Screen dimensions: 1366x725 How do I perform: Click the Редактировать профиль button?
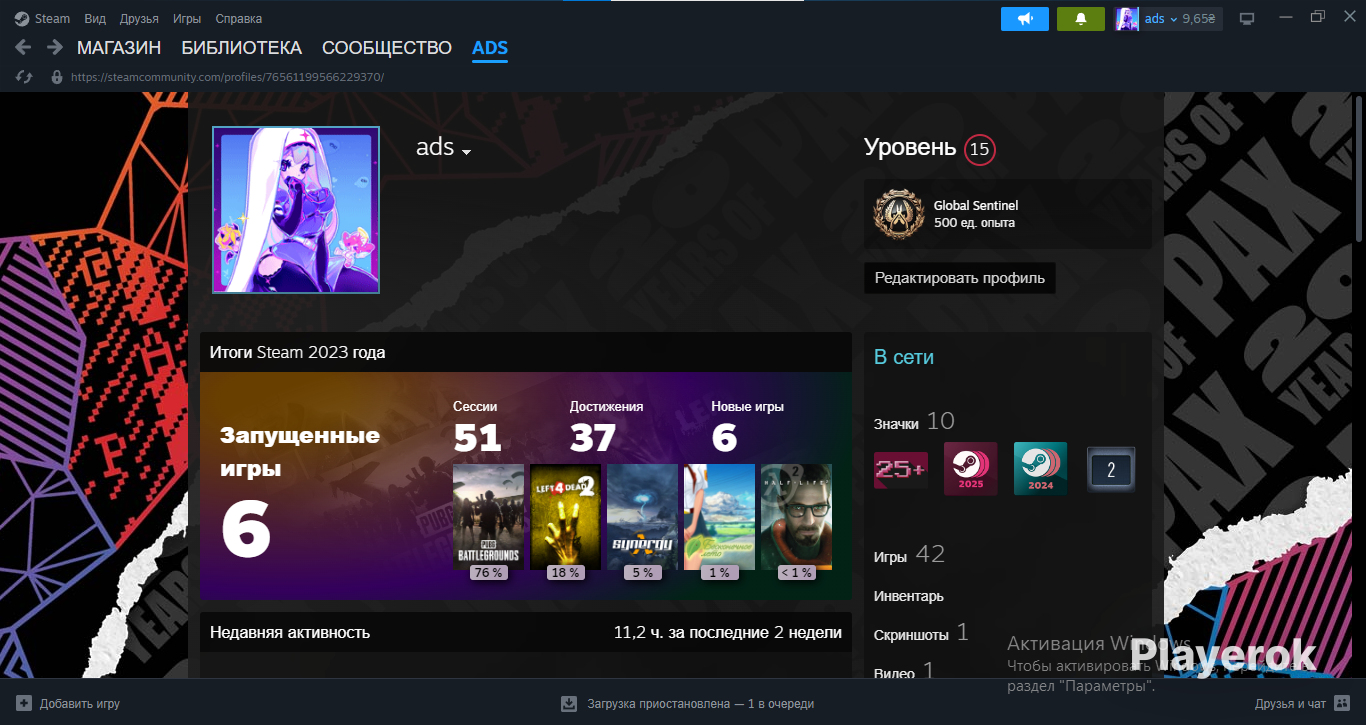[960, 278]
